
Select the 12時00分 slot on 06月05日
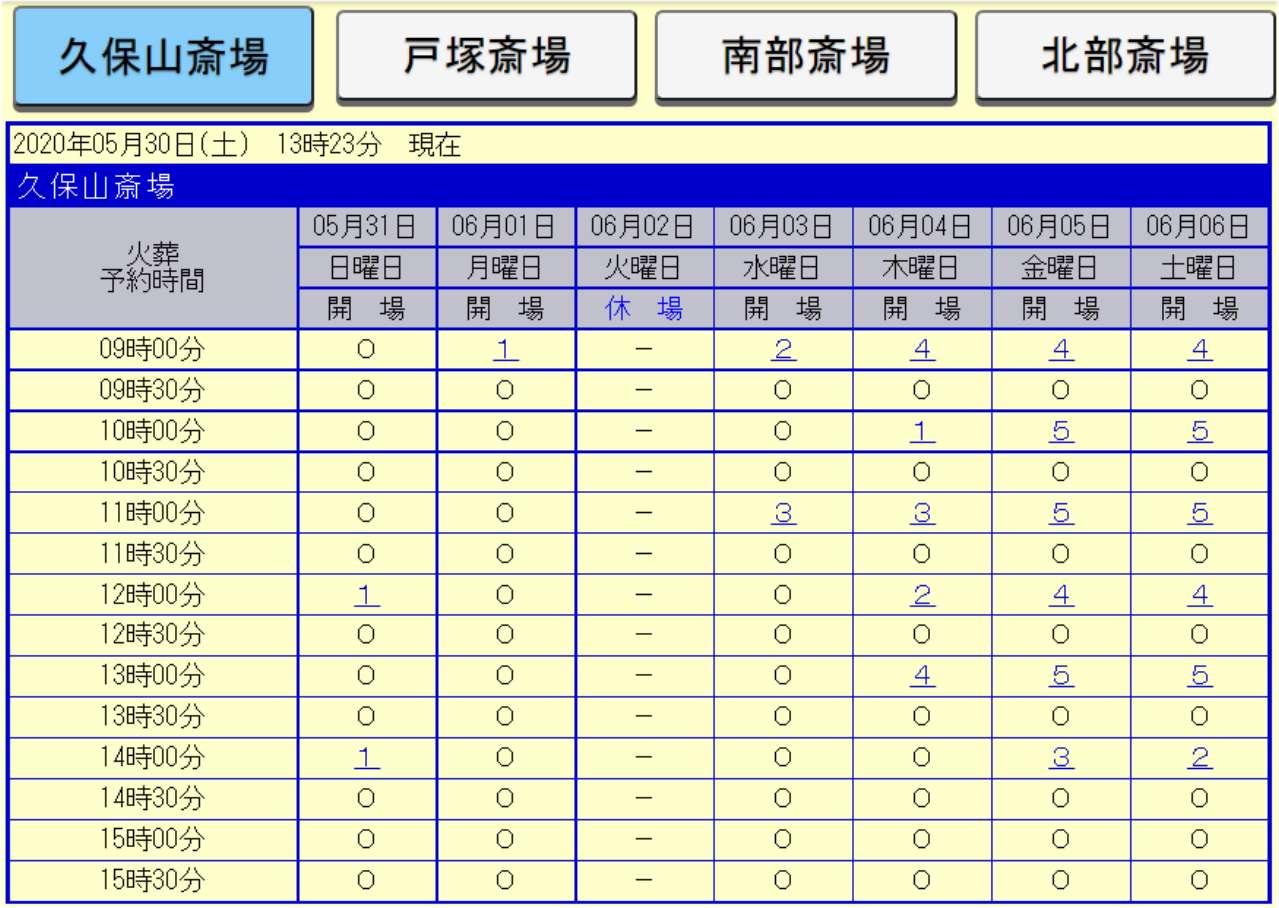(x=1061, y=595)
